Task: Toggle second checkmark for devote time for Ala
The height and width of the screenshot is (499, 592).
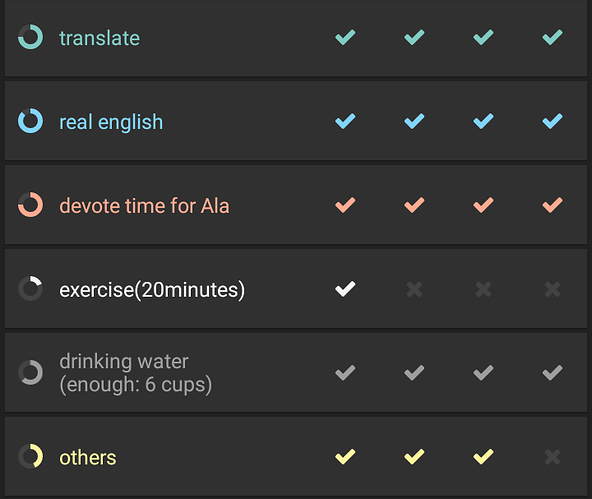Action: (x=414, y=205)
